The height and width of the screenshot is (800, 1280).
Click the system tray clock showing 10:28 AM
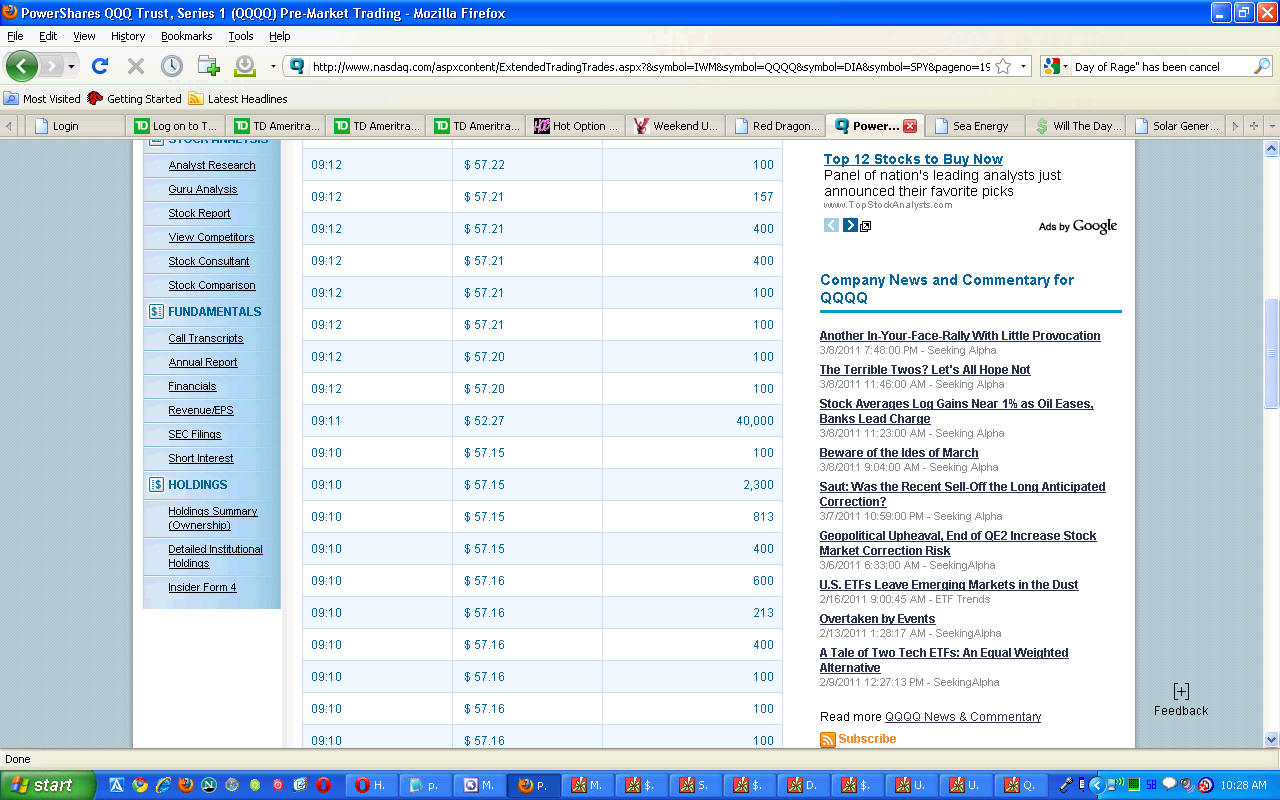(x=1244, y=786)
